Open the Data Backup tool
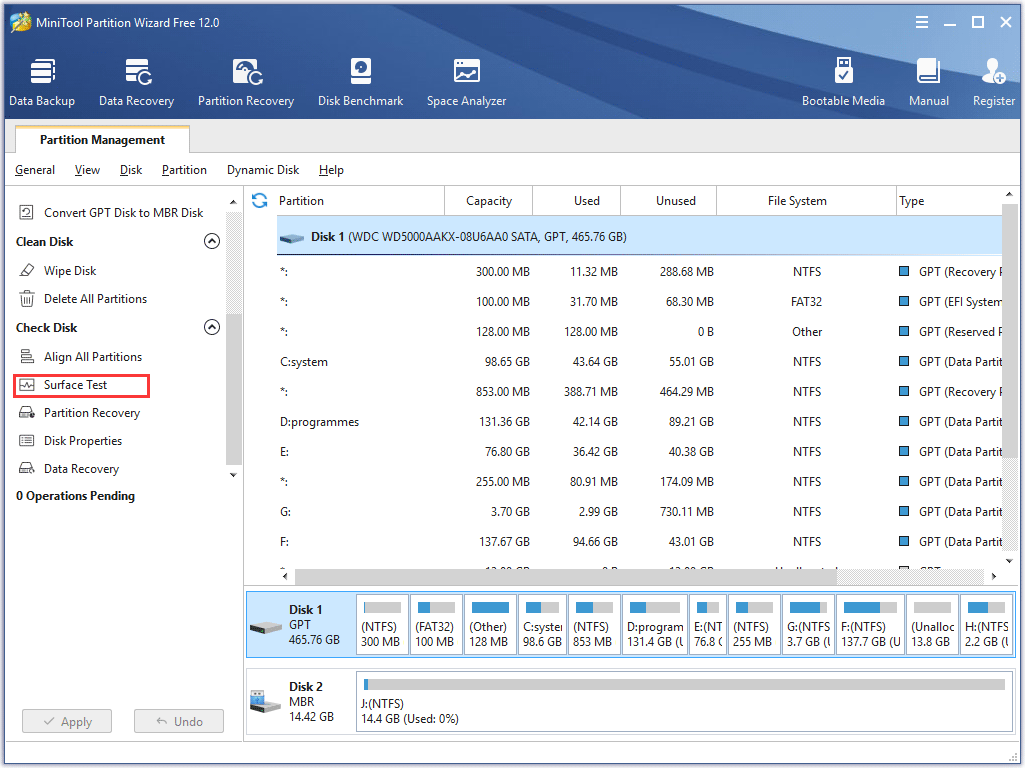The height and width of the screenshot is (768, 1025). pyautogui.click(x=42, y=82)
